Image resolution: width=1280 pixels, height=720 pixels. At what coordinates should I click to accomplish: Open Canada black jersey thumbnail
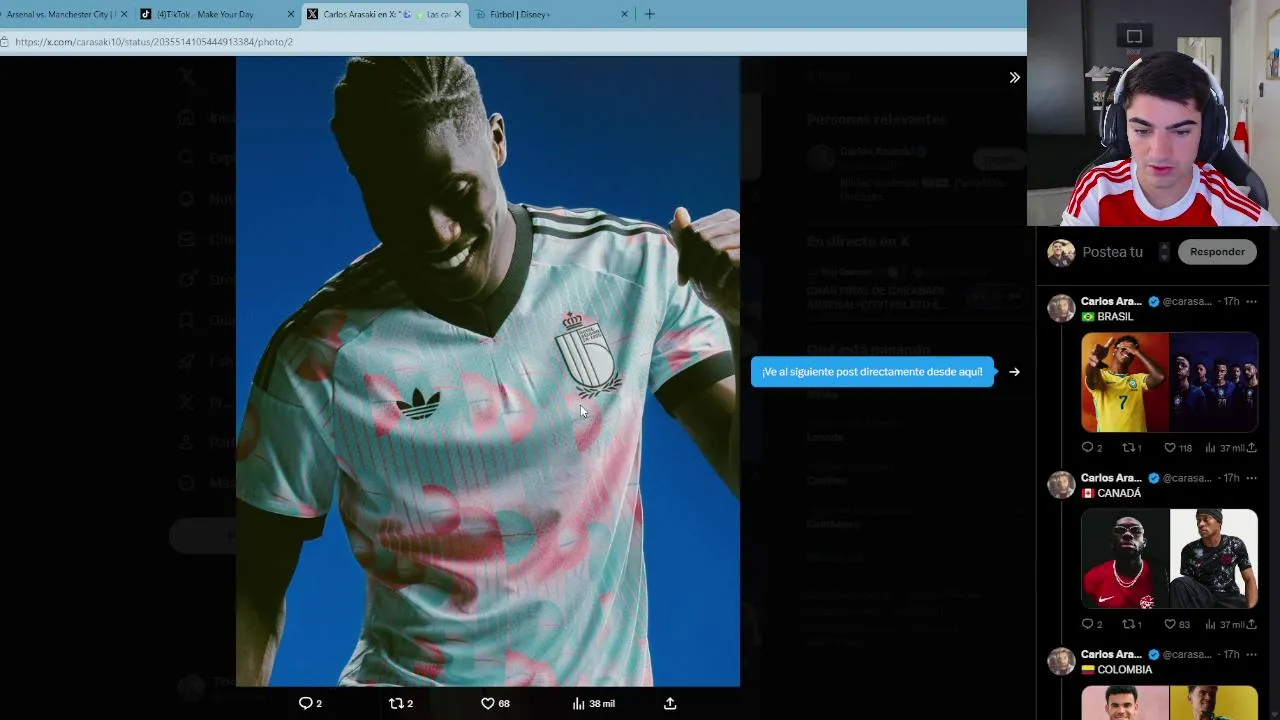1214,558
